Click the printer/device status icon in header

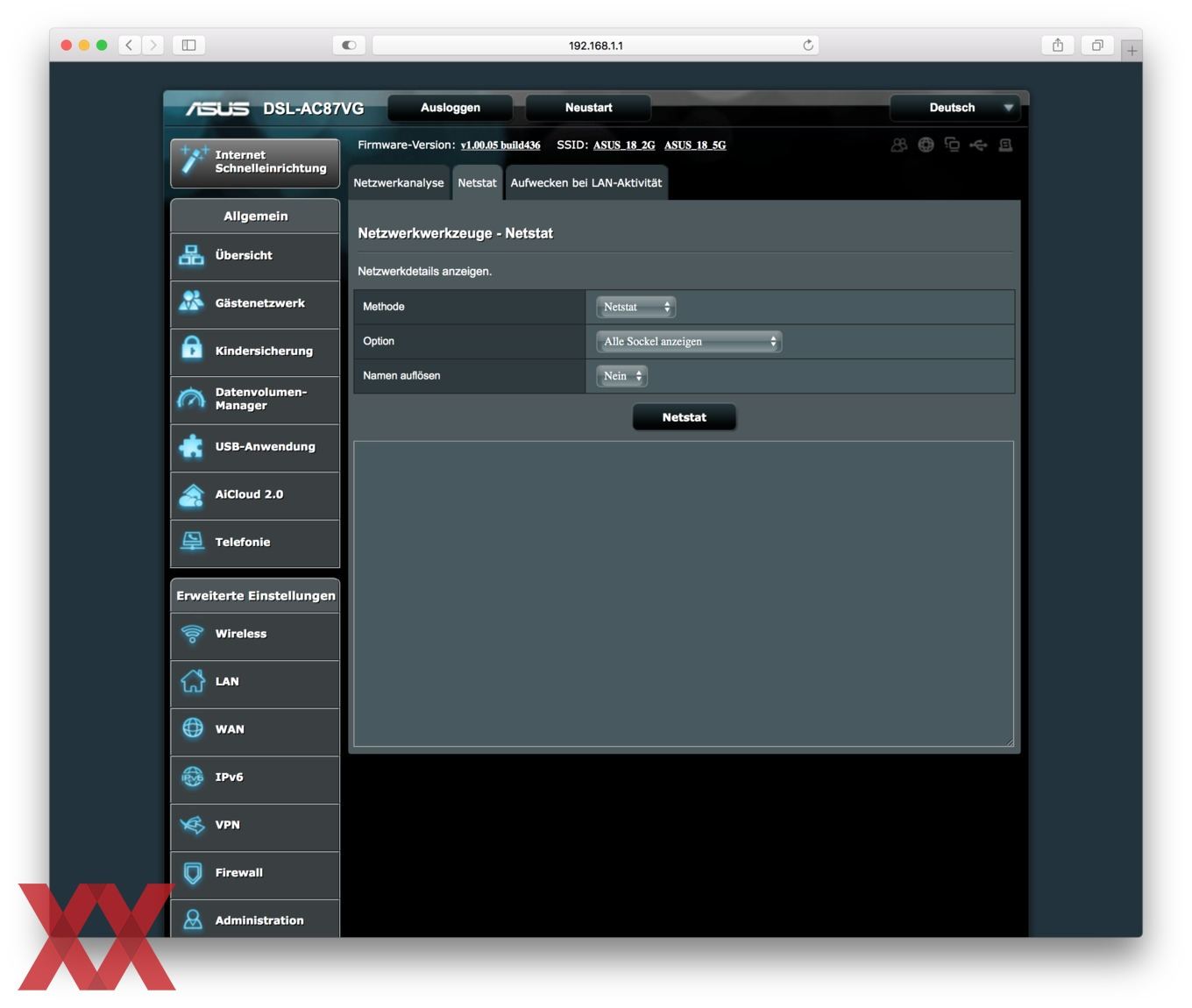pos(1005,145)
